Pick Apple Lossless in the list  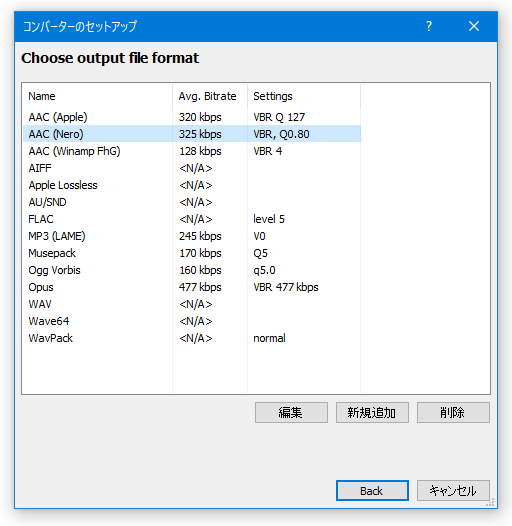coord(192,185)
